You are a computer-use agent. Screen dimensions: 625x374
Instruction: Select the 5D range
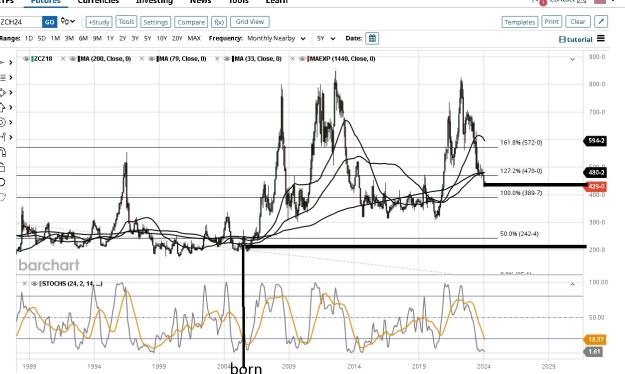41,39
